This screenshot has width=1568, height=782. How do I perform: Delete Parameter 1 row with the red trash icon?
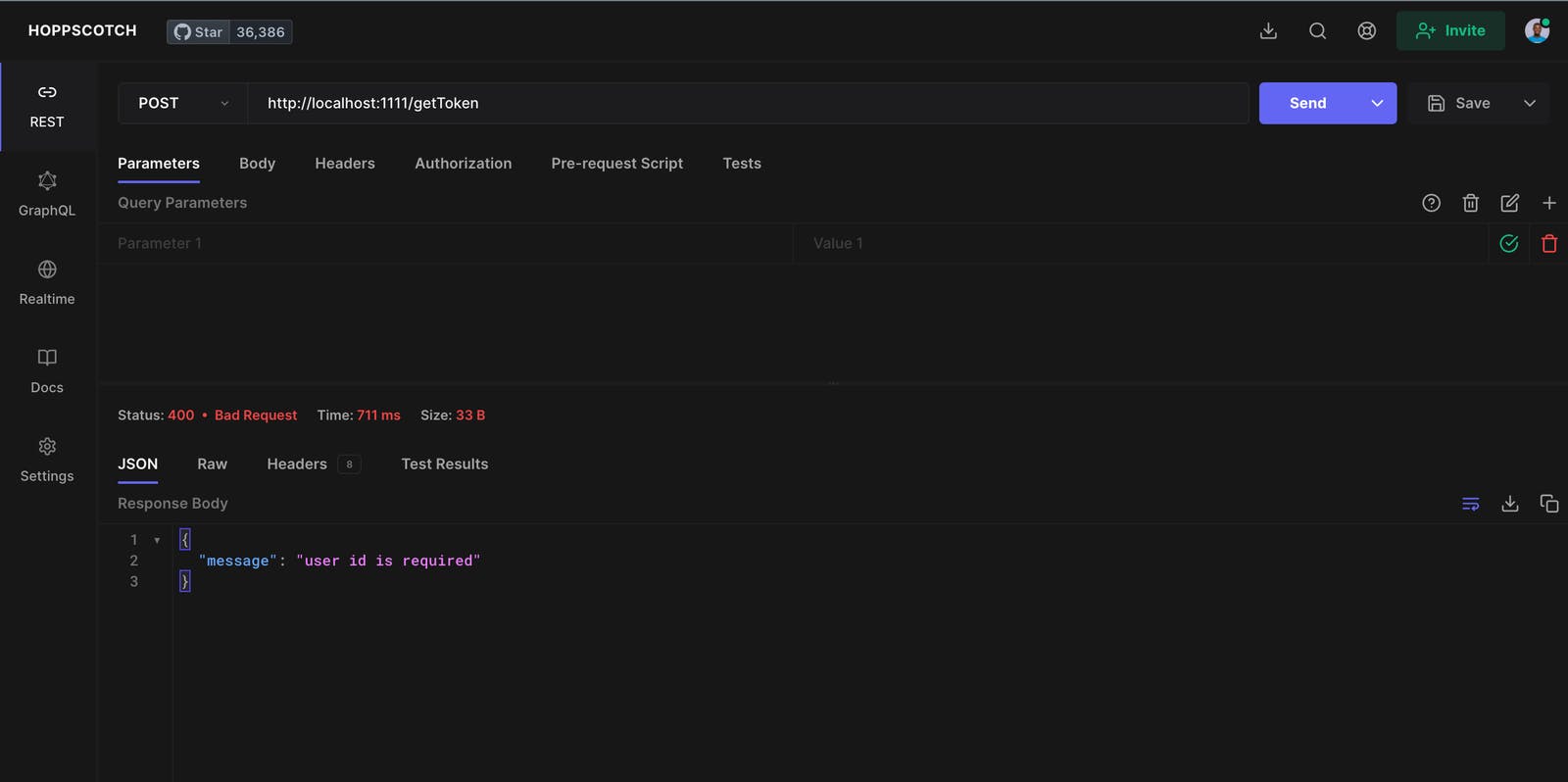[1548, 243]
